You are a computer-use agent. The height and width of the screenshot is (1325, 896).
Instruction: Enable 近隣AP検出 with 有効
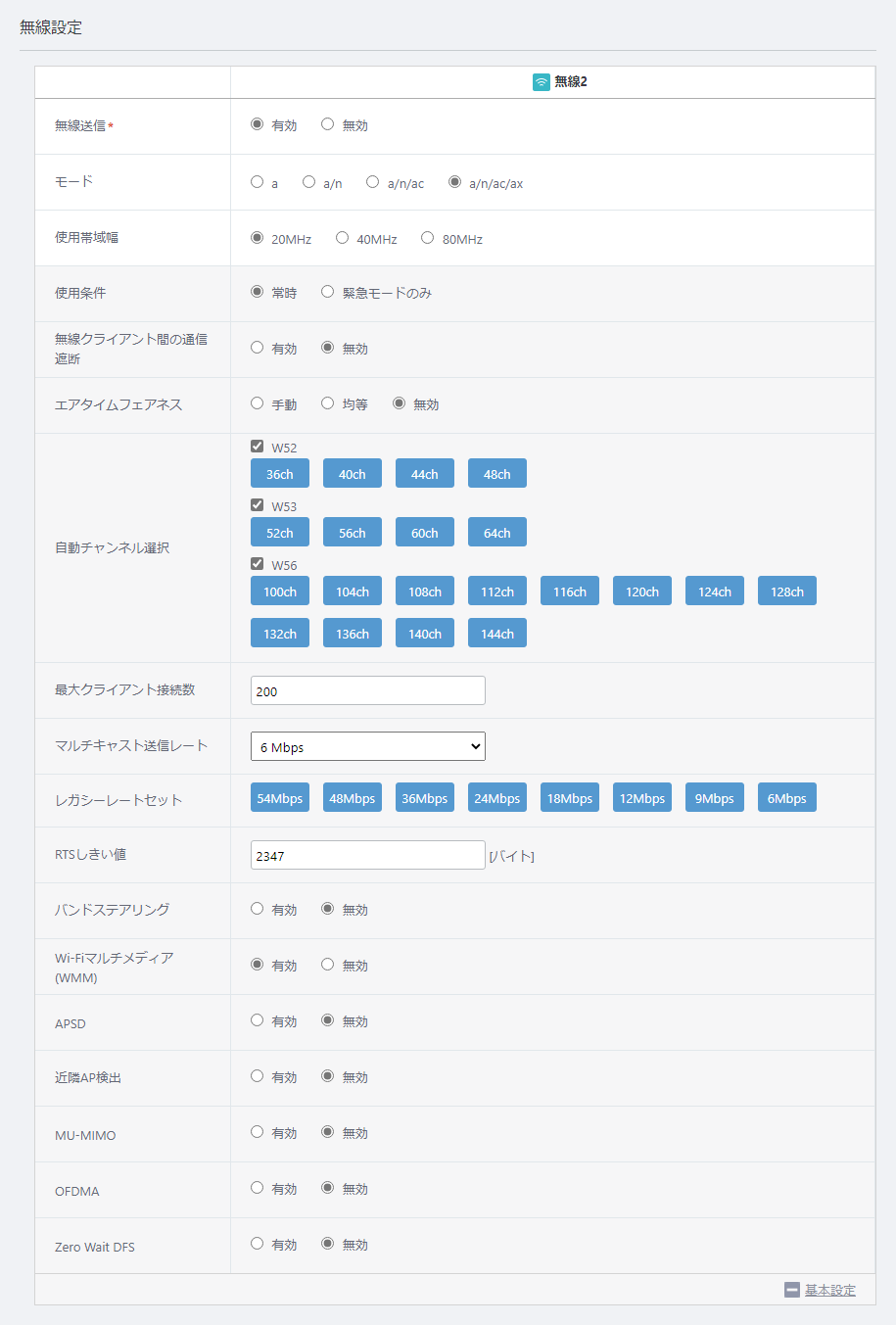tap(257, 1076)
